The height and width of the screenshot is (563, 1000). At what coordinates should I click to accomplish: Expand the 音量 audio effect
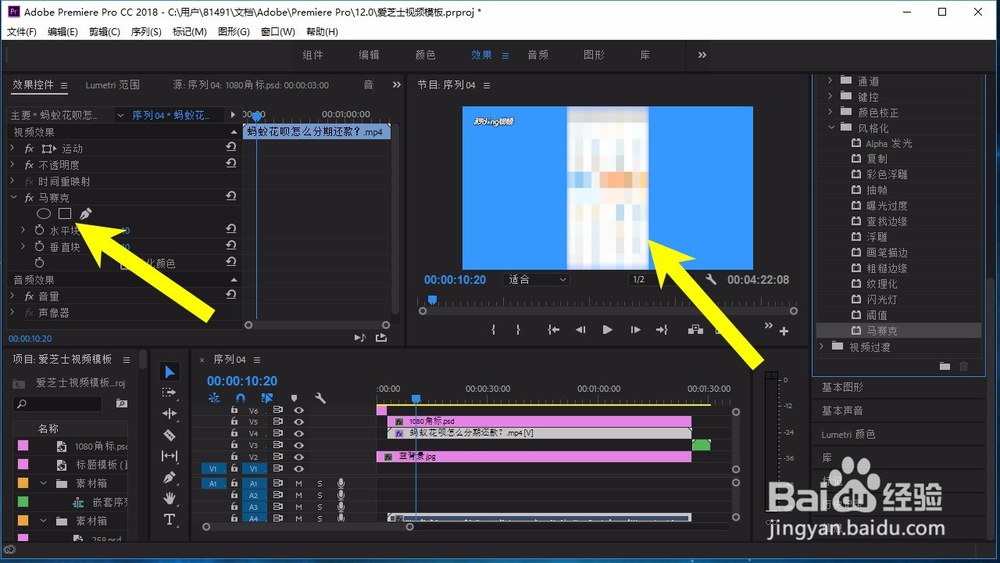pos(13,296)
